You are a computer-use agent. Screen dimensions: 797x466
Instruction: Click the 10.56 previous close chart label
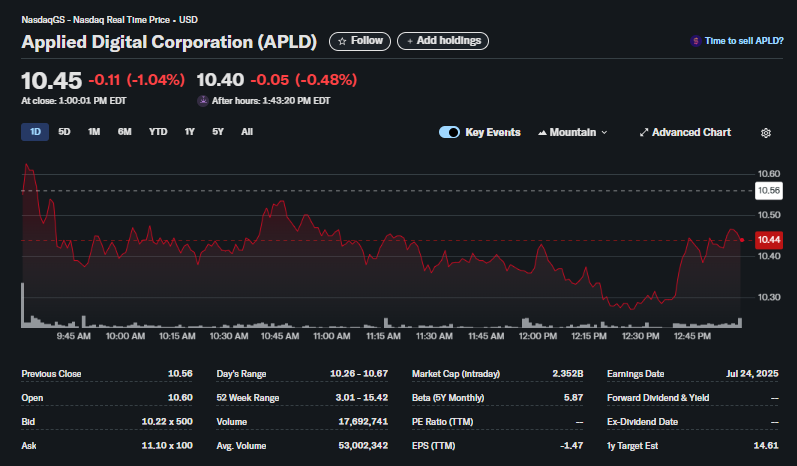pos(769,191)
